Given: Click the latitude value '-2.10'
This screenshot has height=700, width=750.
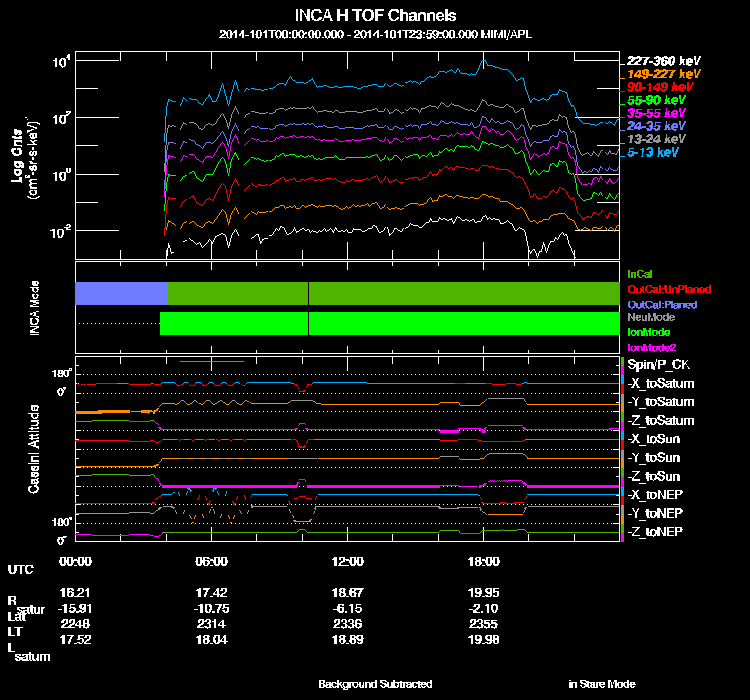Looking at the screenshot, I should coord(484,609).
